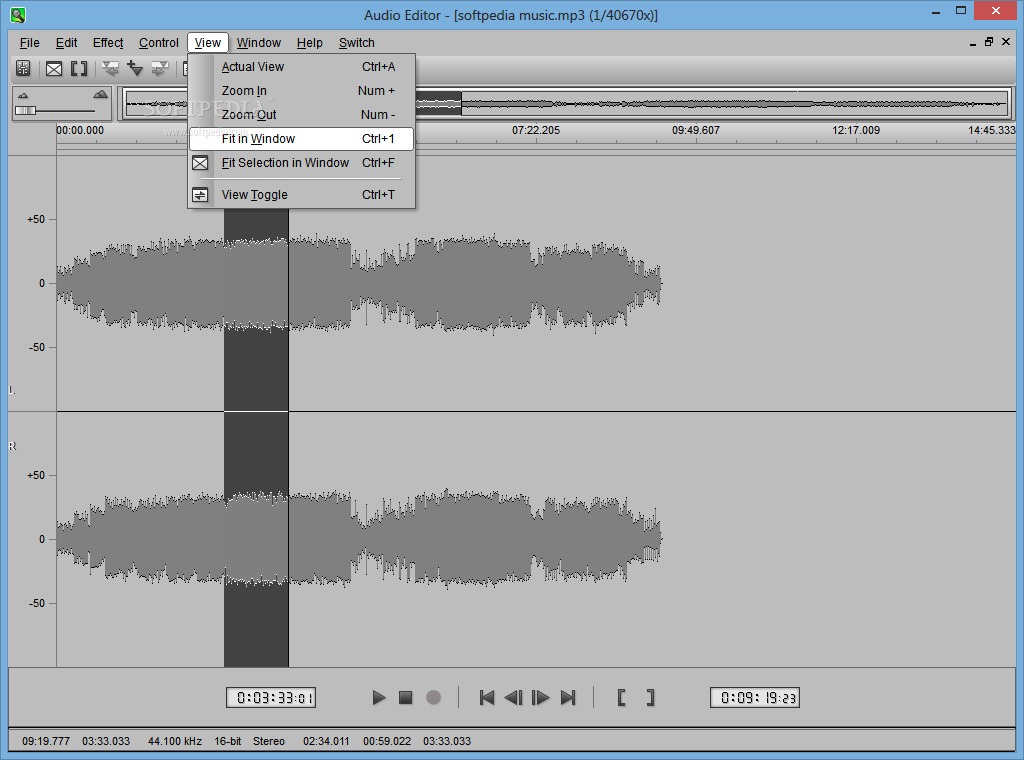1024x760 pixels.
Task: Open the File menu
Action: [29, 43]
